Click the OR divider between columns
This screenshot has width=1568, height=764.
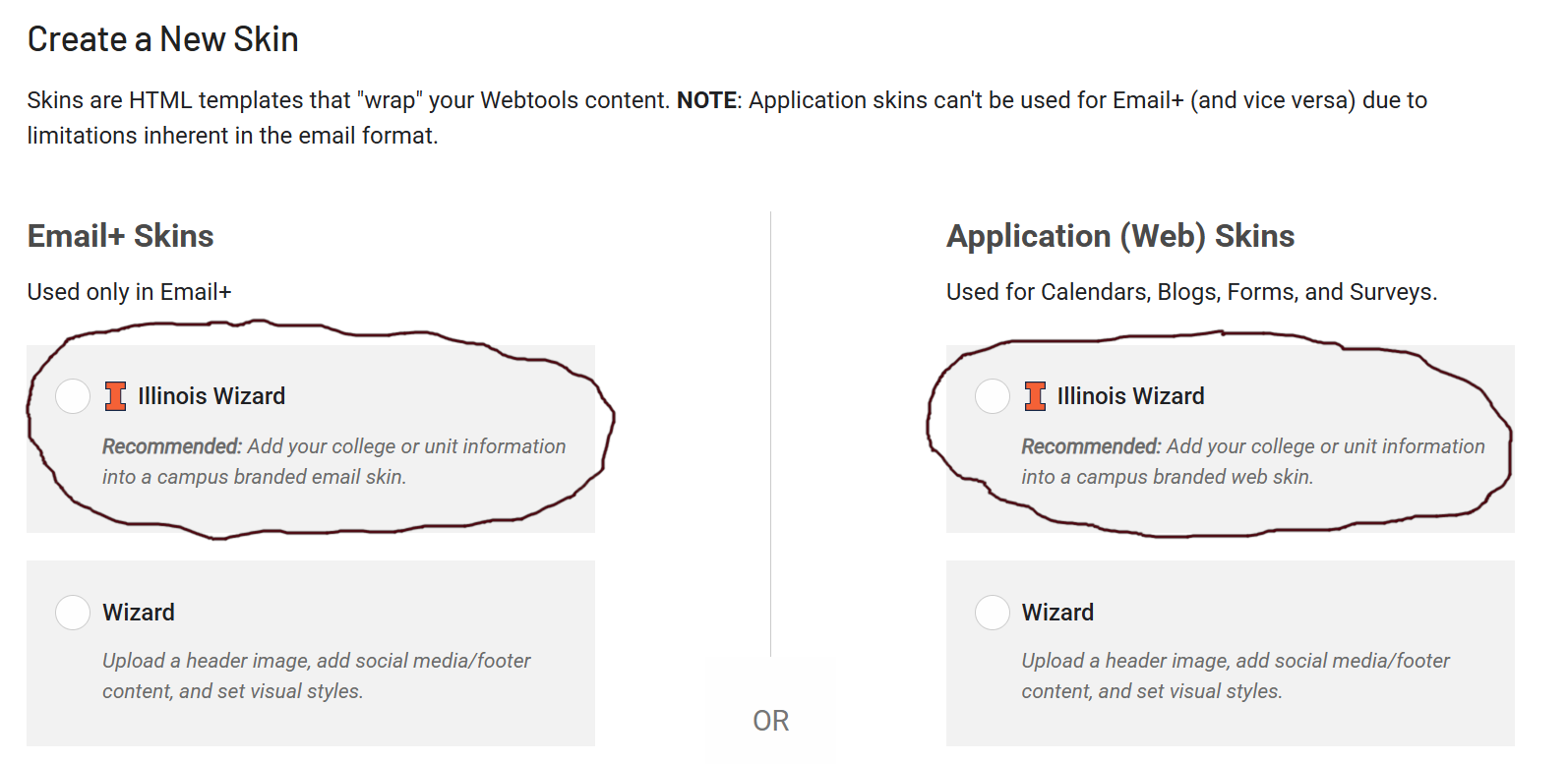(770, 721)
